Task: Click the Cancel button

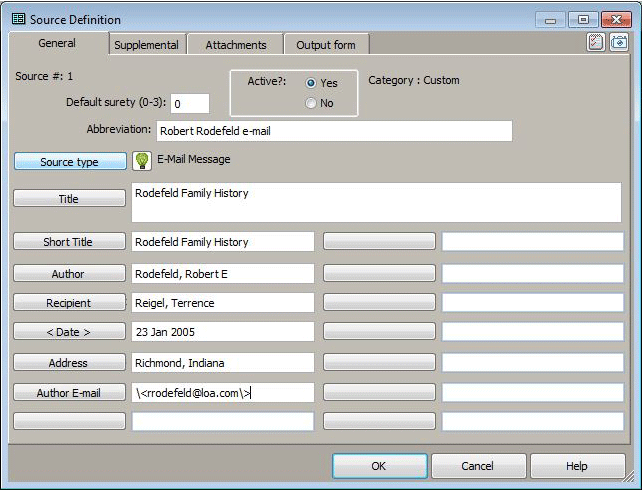Action: [479, 466]
